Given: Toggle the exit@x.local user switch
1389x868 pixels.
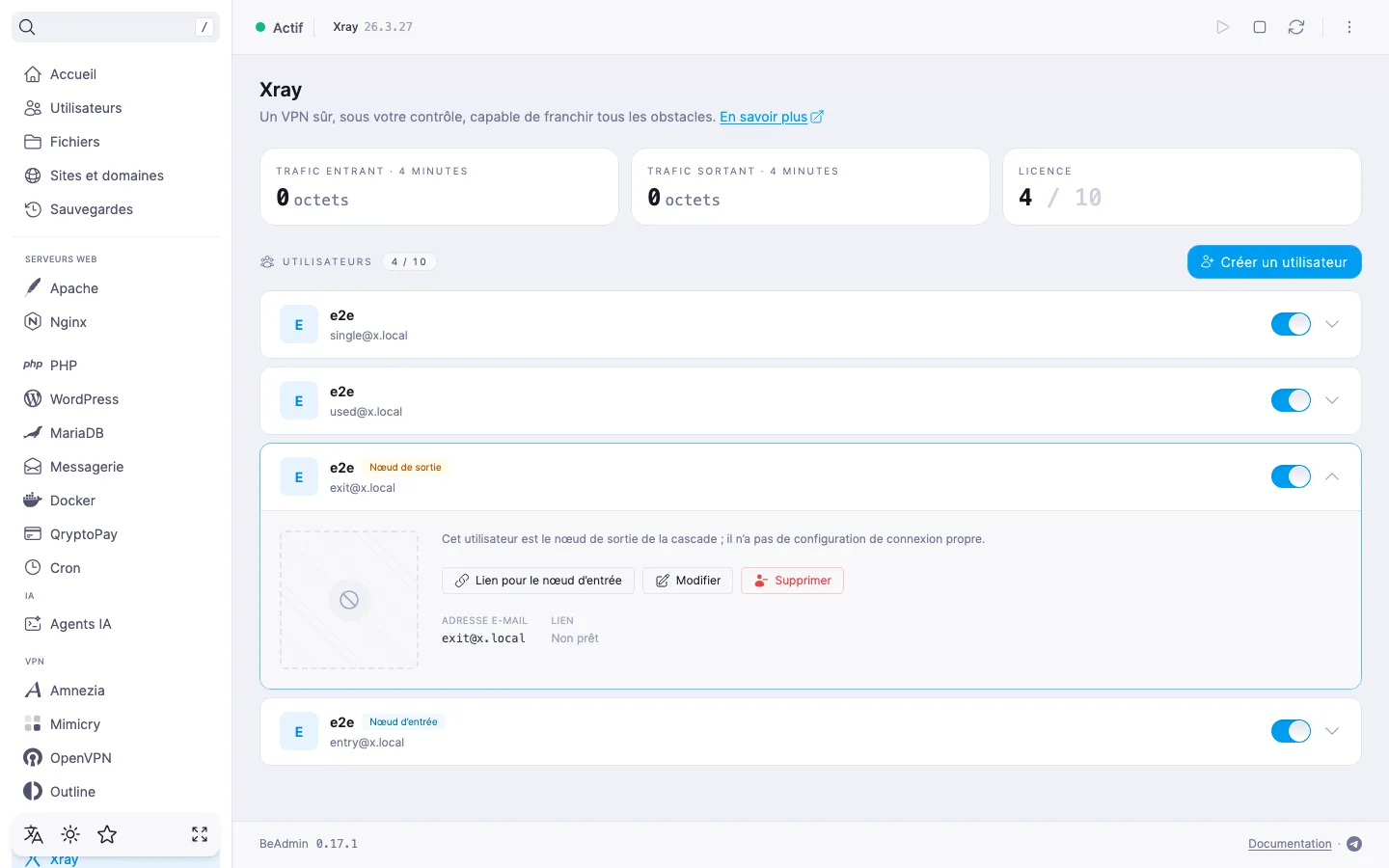Looking at the screenshot, I should pos(1291,476).
